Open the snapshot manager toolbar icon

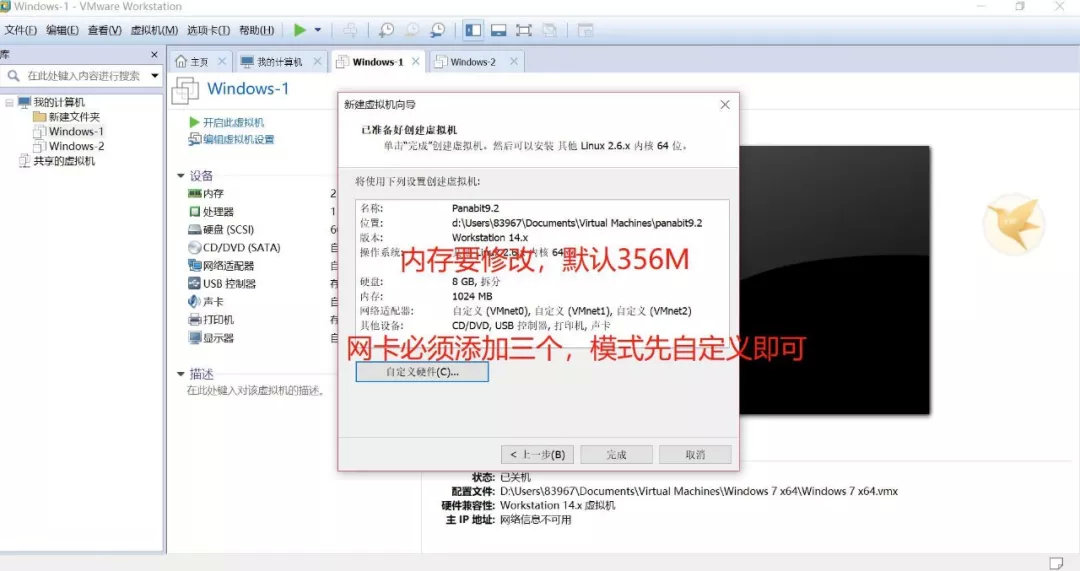pyautogui.click(x=437, y=30)
